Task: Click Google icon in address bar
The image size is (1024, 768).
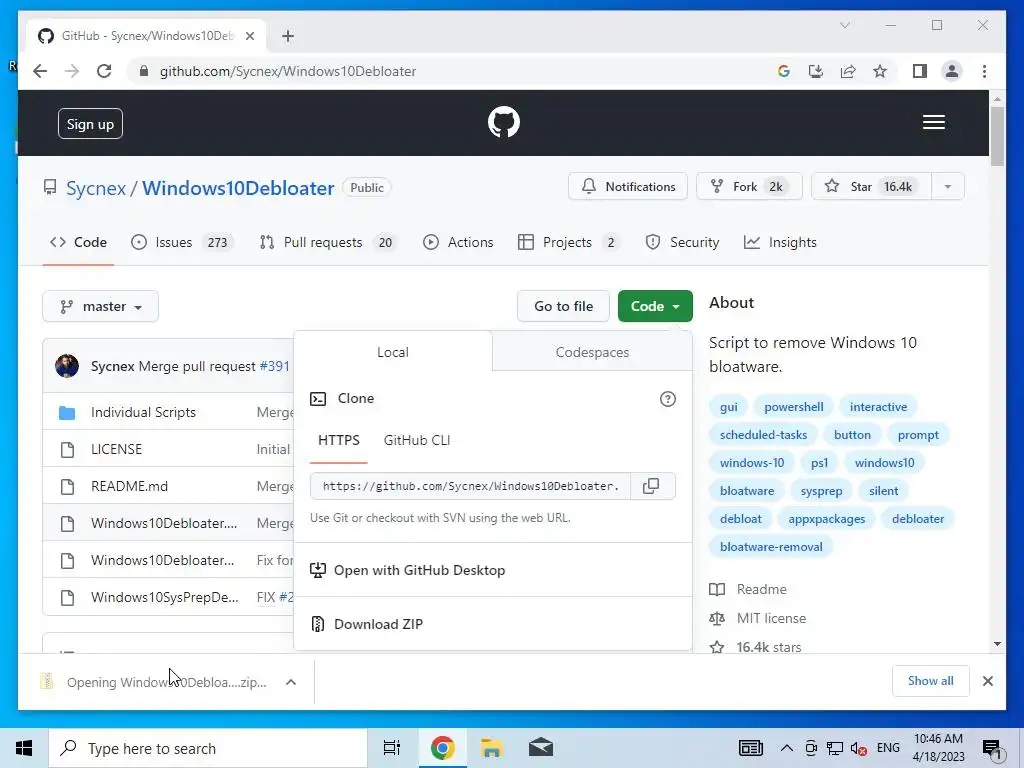Action: click(x=784, y=71)
